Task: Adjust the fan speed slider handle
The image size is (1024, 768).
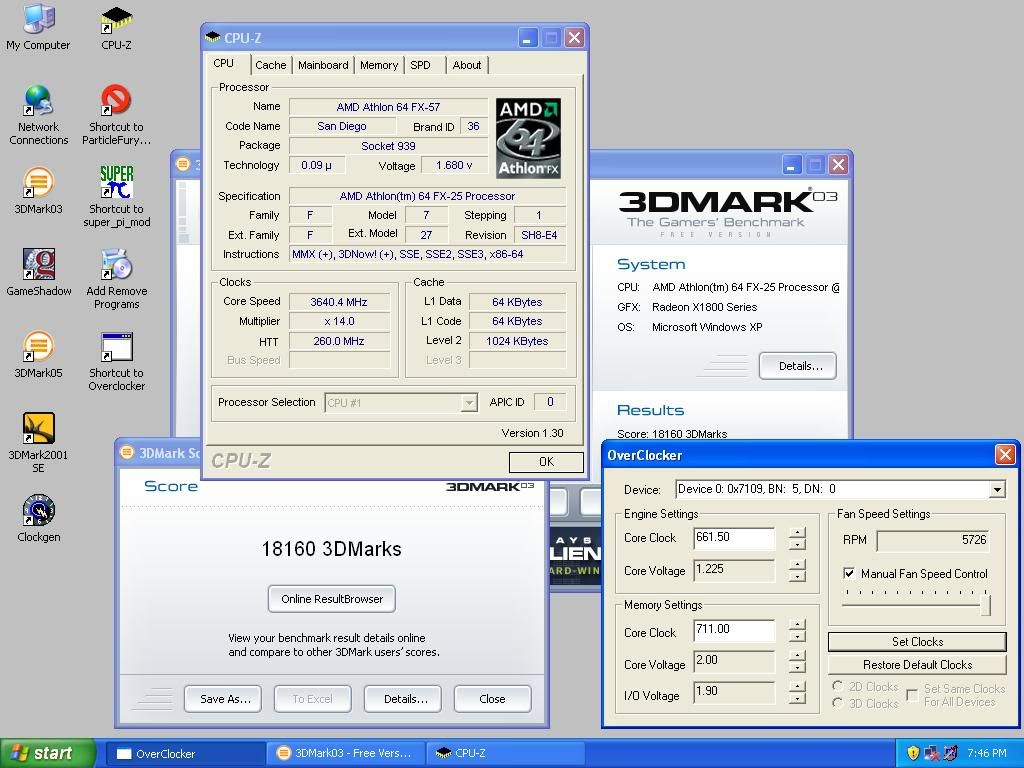Action: pyautogui.click(x=985, y=604)
